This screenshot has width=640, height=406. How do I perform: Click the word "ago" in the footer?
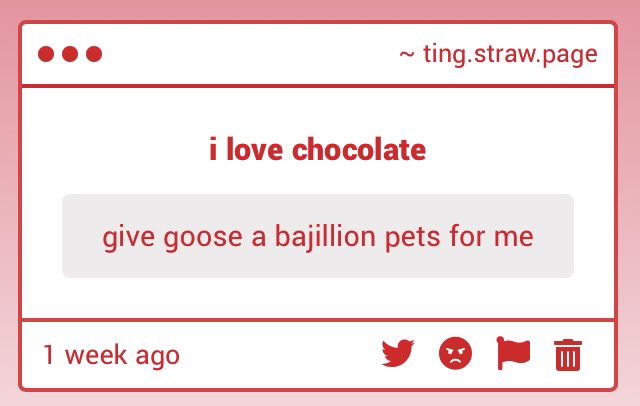(159, 356)
